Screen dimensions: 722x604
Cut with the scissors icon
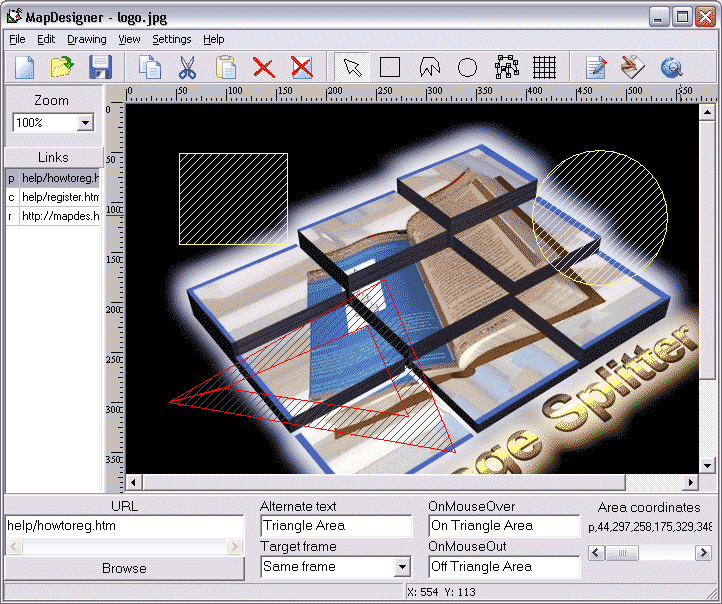[187, 67]
